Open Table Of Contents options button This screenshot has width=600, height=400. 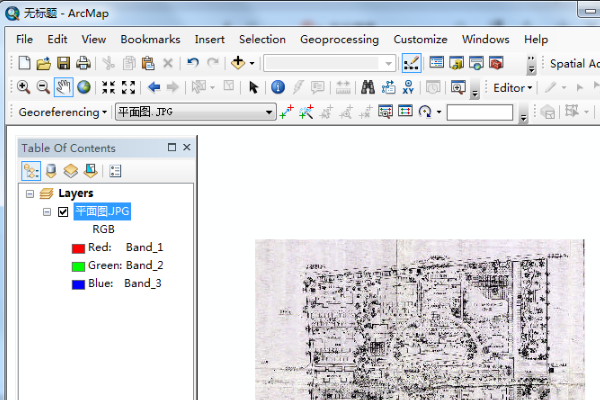[115, 171]
